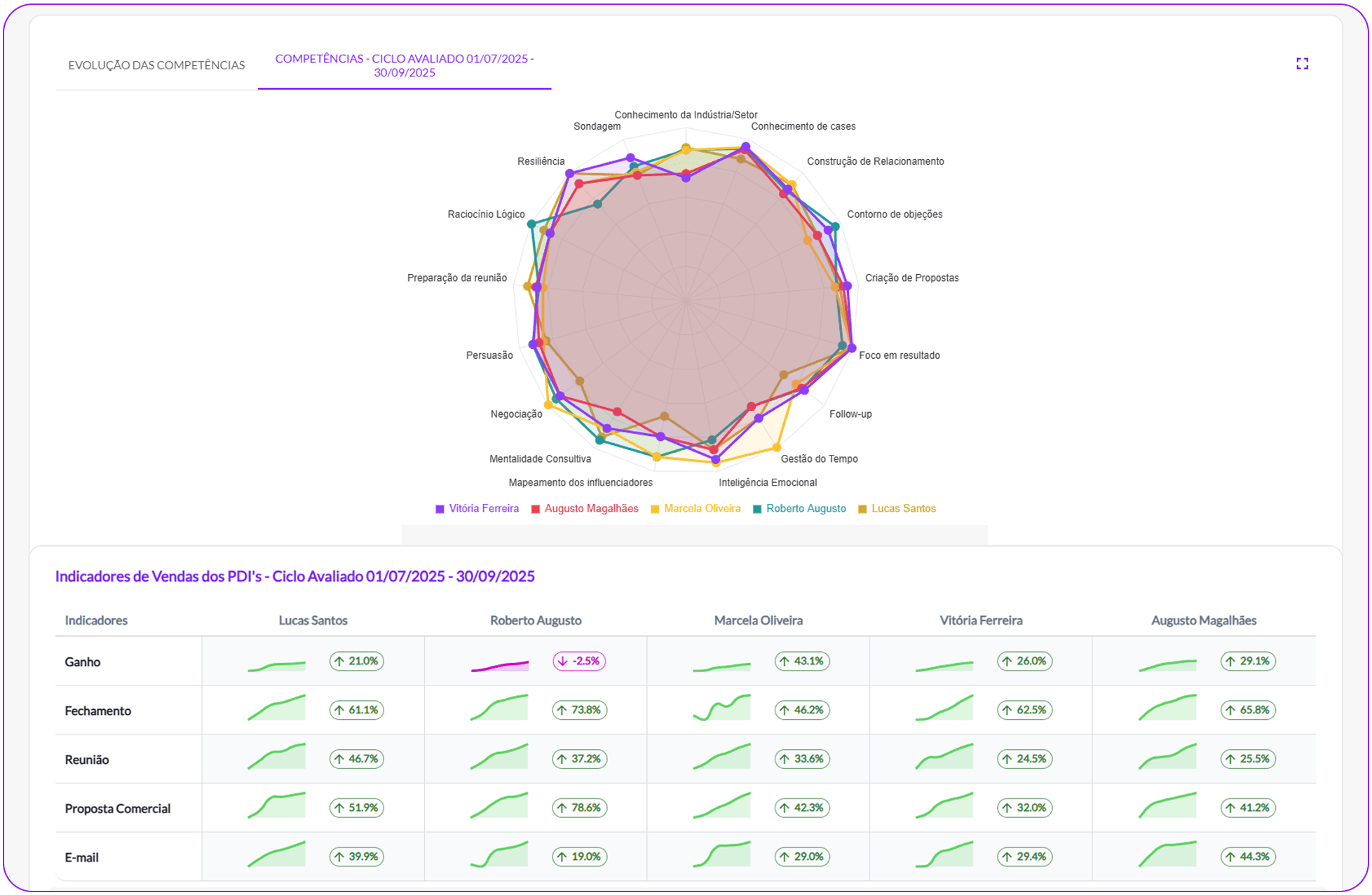Click the fullscreen expand icon
The height and width of the screenshot is (895, 1372).
point(1302,64)
